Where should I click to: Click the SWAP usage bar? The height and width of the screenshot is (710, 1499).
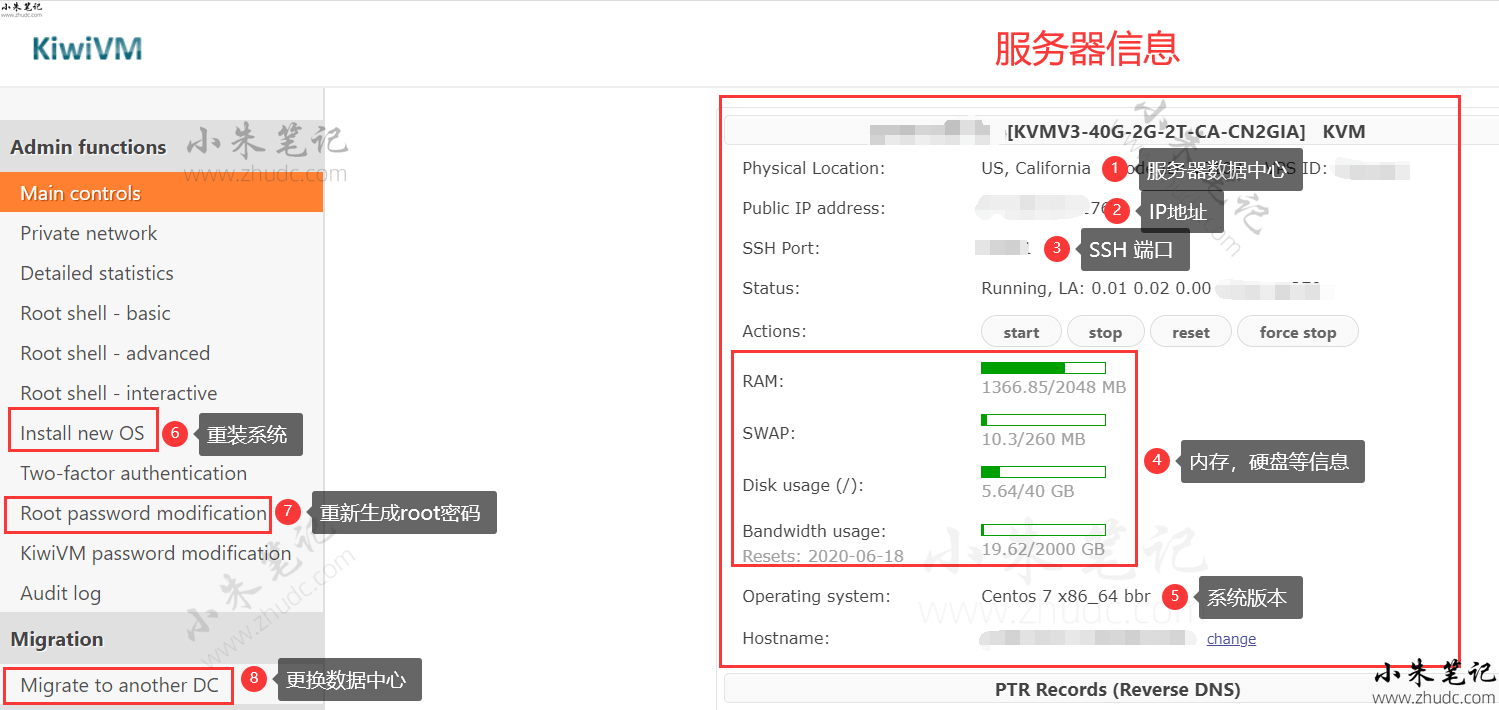(x=1043, y=420)
